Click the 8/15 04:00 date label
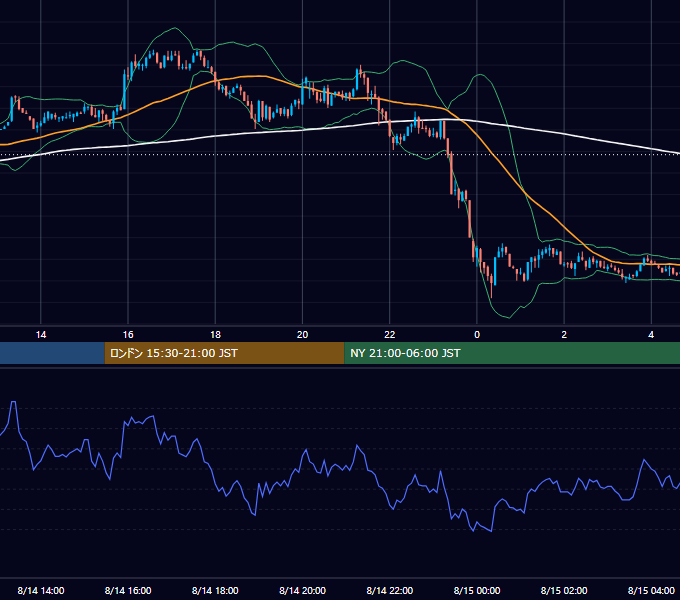Screen dimensions: 680x600 tap(651, 590)
